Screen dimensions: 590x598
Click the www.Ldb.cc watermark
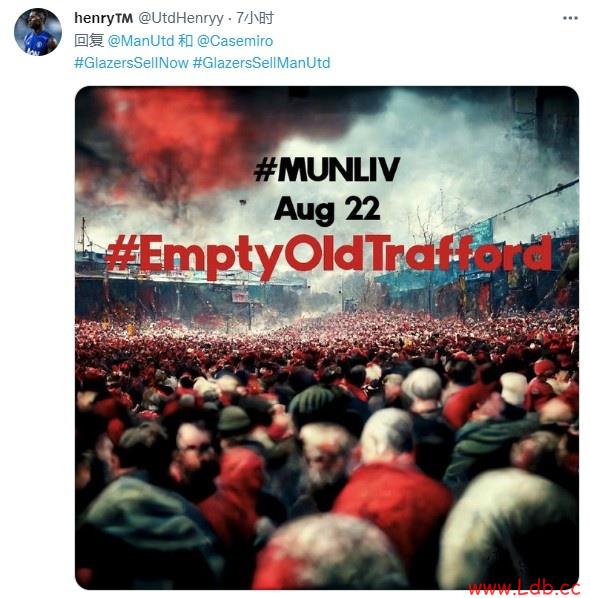click(x=524, y=588)
